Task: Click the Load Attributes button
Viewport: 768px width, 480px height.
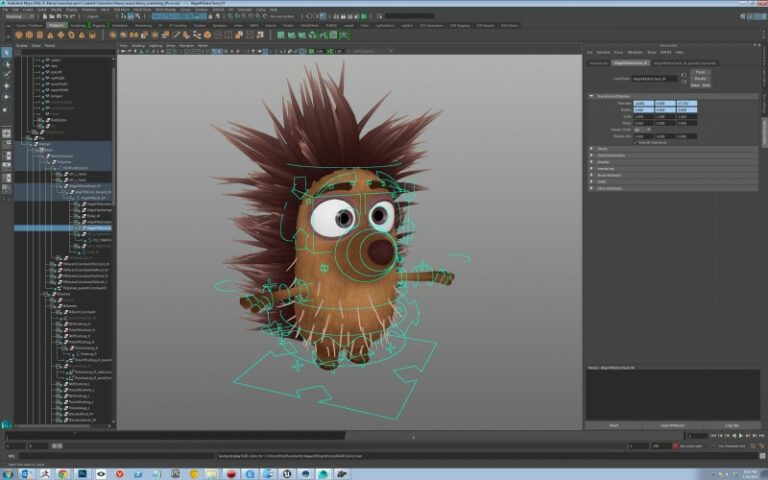Action: [672, 425]
